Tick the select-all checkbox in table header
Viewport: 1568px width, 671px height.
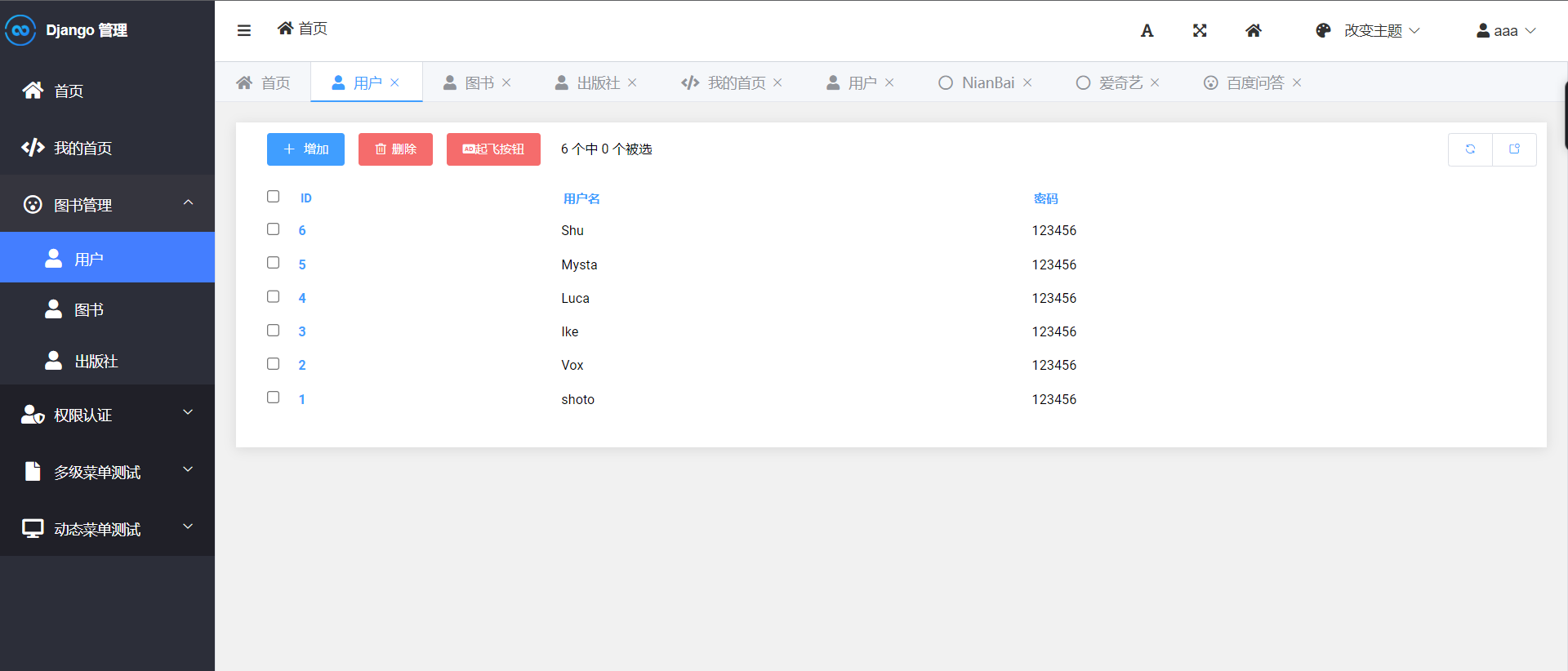274,197
